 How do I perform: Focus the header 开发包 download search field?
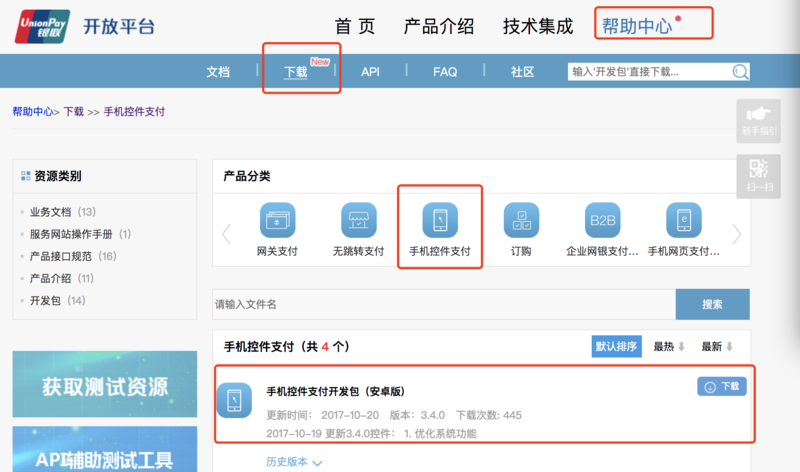pyautogui.click(x=650, y=71)
